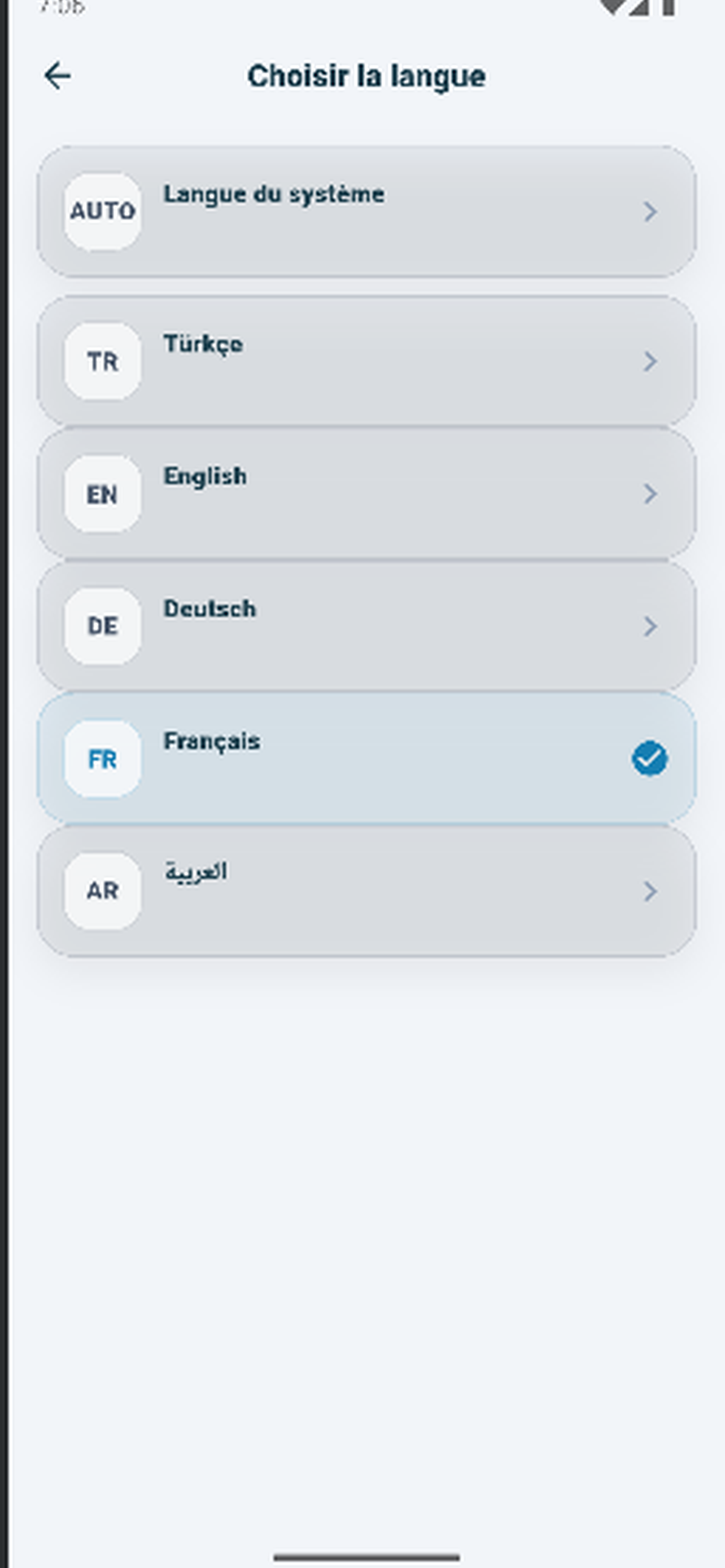Tap the AUTO badge icon

pyautogui.click(x=102, y=212)
